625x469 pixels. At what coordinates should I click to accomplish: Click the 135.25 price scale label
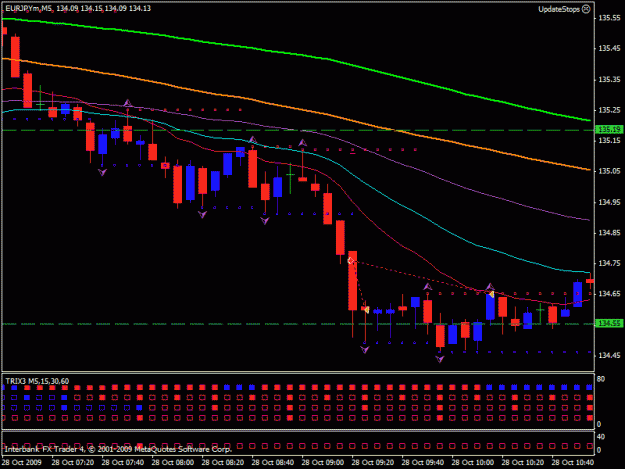click(x=609, y=110)
